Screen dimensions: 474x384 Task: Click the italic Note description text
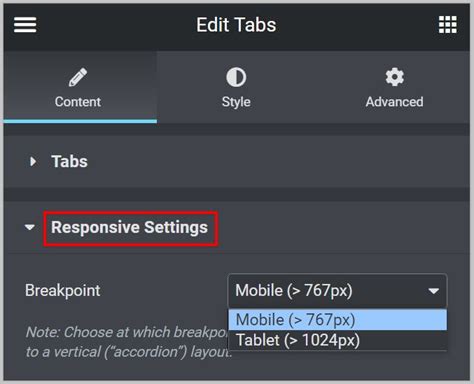pyautogui.click(x=127, y=342)
